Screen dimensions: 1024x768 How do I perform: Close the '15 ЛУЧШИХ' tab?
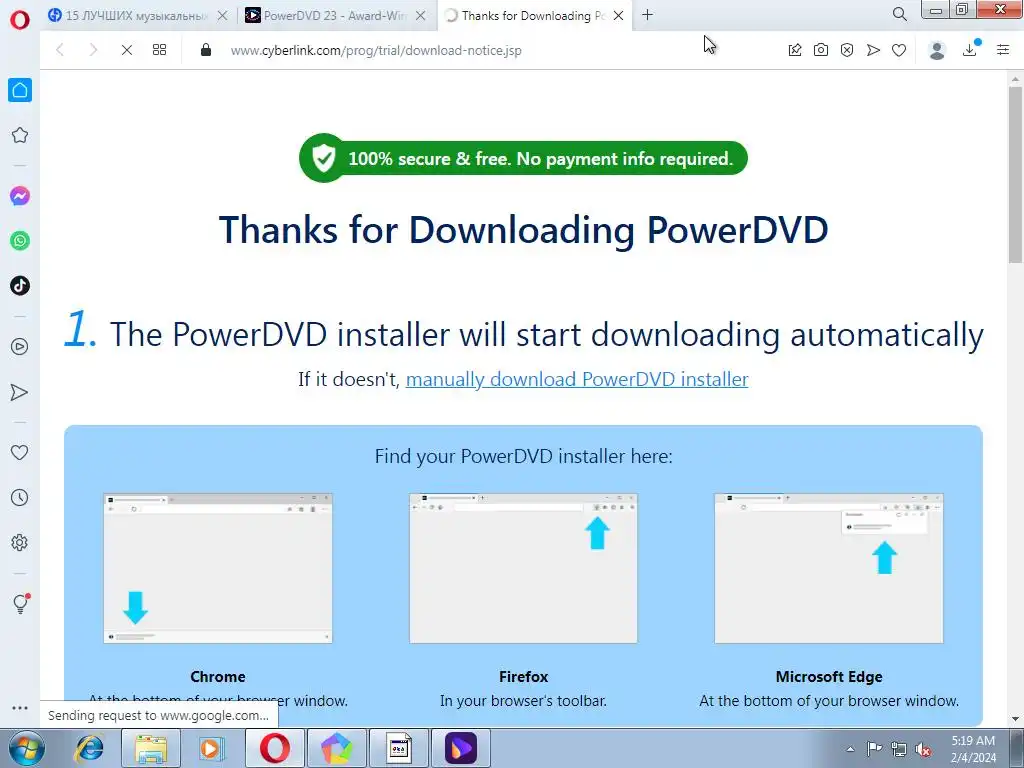(x=223, y=15)
